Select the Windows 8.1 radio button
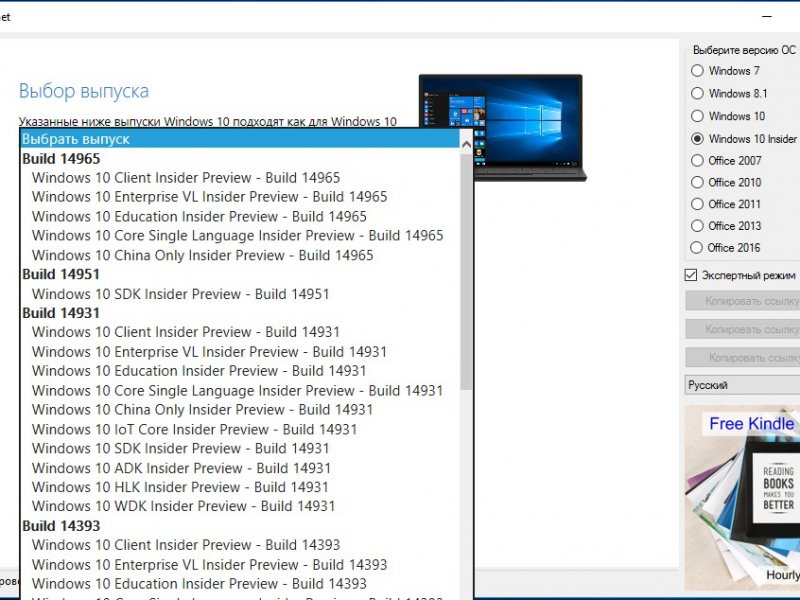 697,93
